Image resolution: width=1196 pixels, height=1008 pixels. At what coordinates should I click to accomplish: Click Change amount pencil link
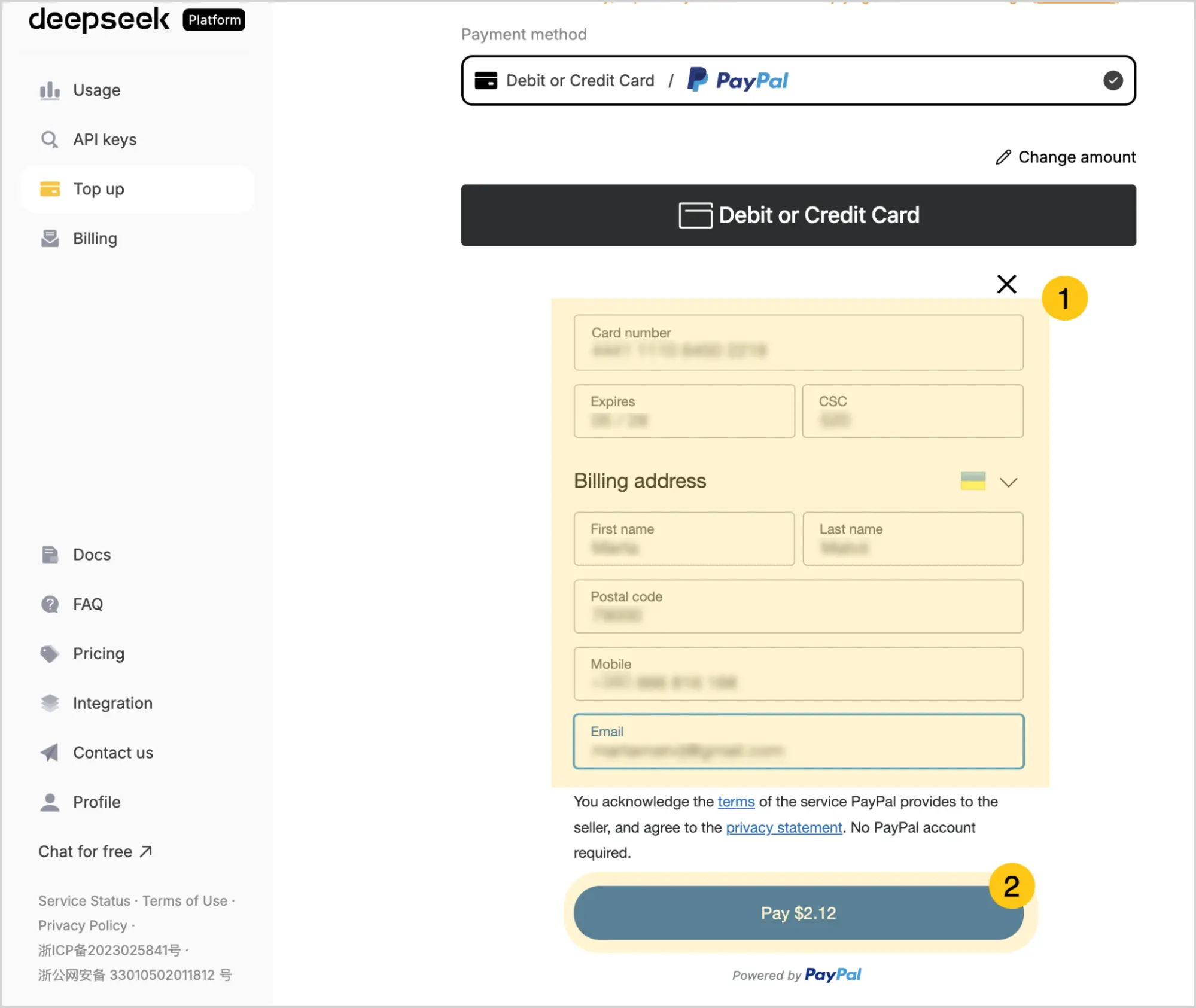1066,157
